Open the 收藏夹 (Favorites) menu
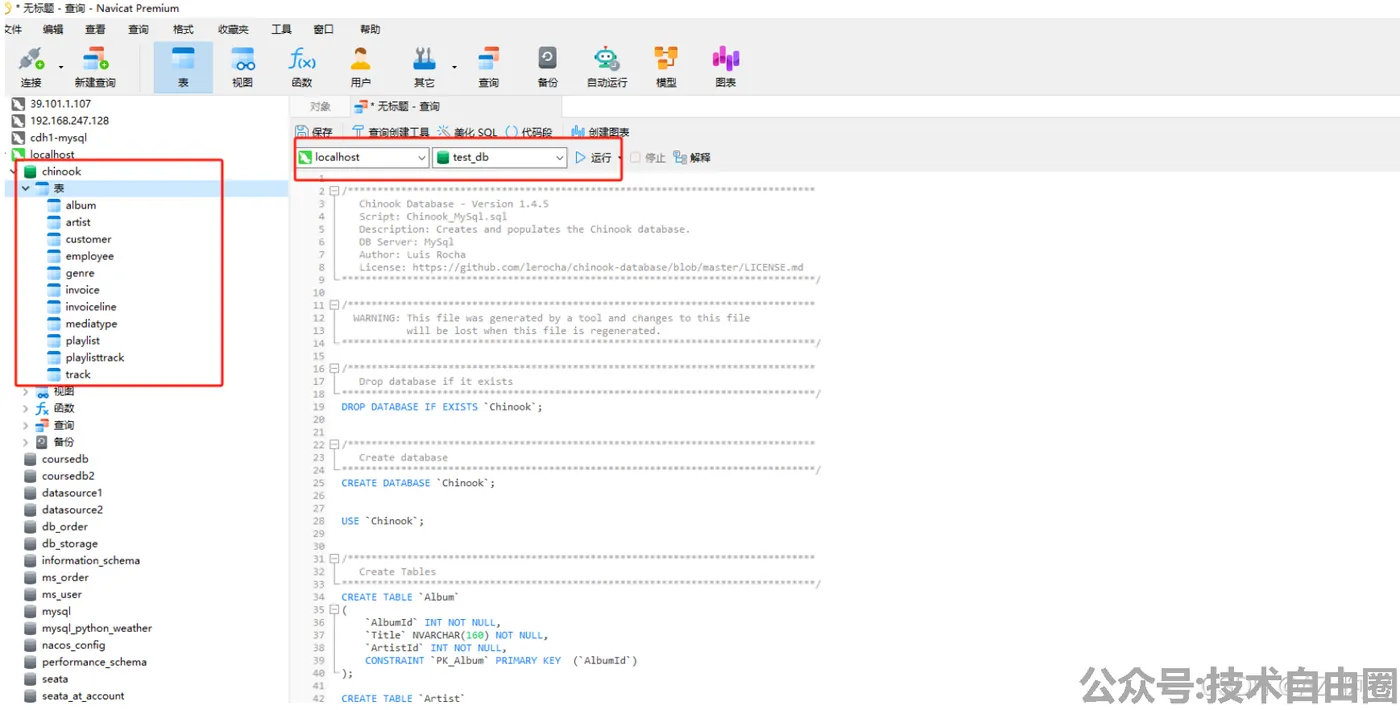This screenshot has height=710, width=1400. (233, 29)
